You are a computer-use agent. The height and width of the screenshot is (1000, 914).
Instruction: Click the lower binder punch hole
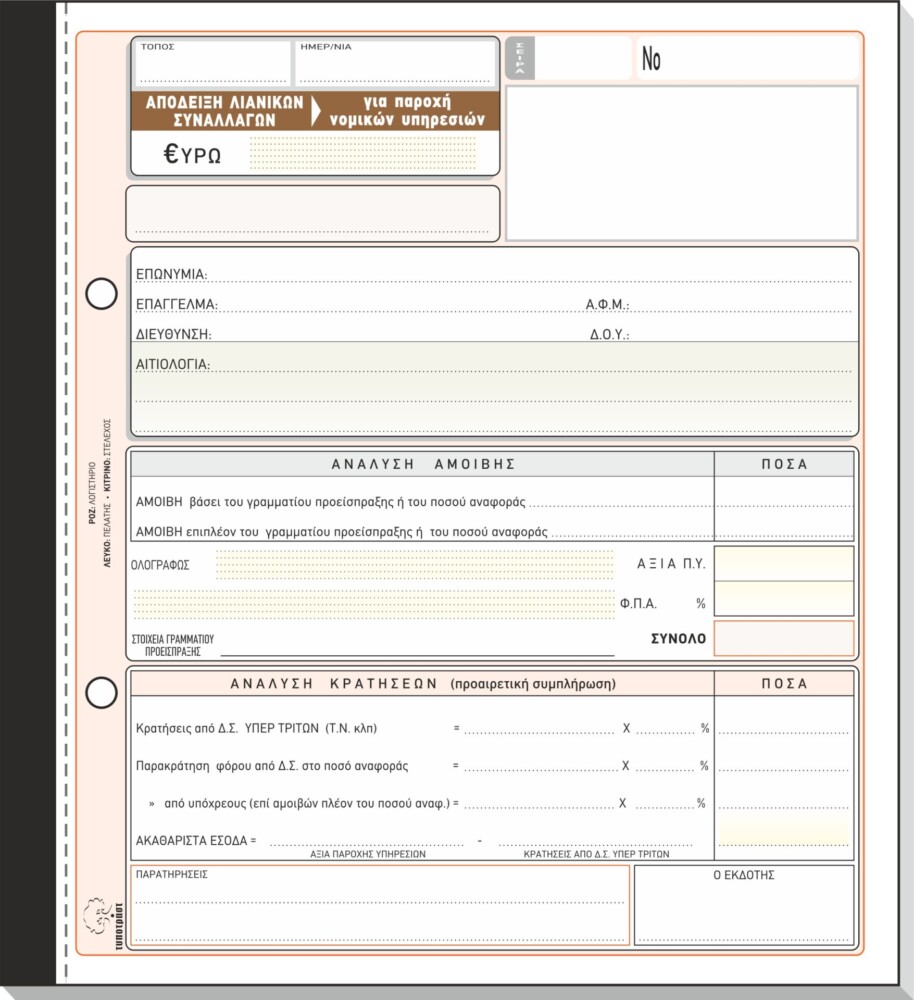(x=101, y=693)
